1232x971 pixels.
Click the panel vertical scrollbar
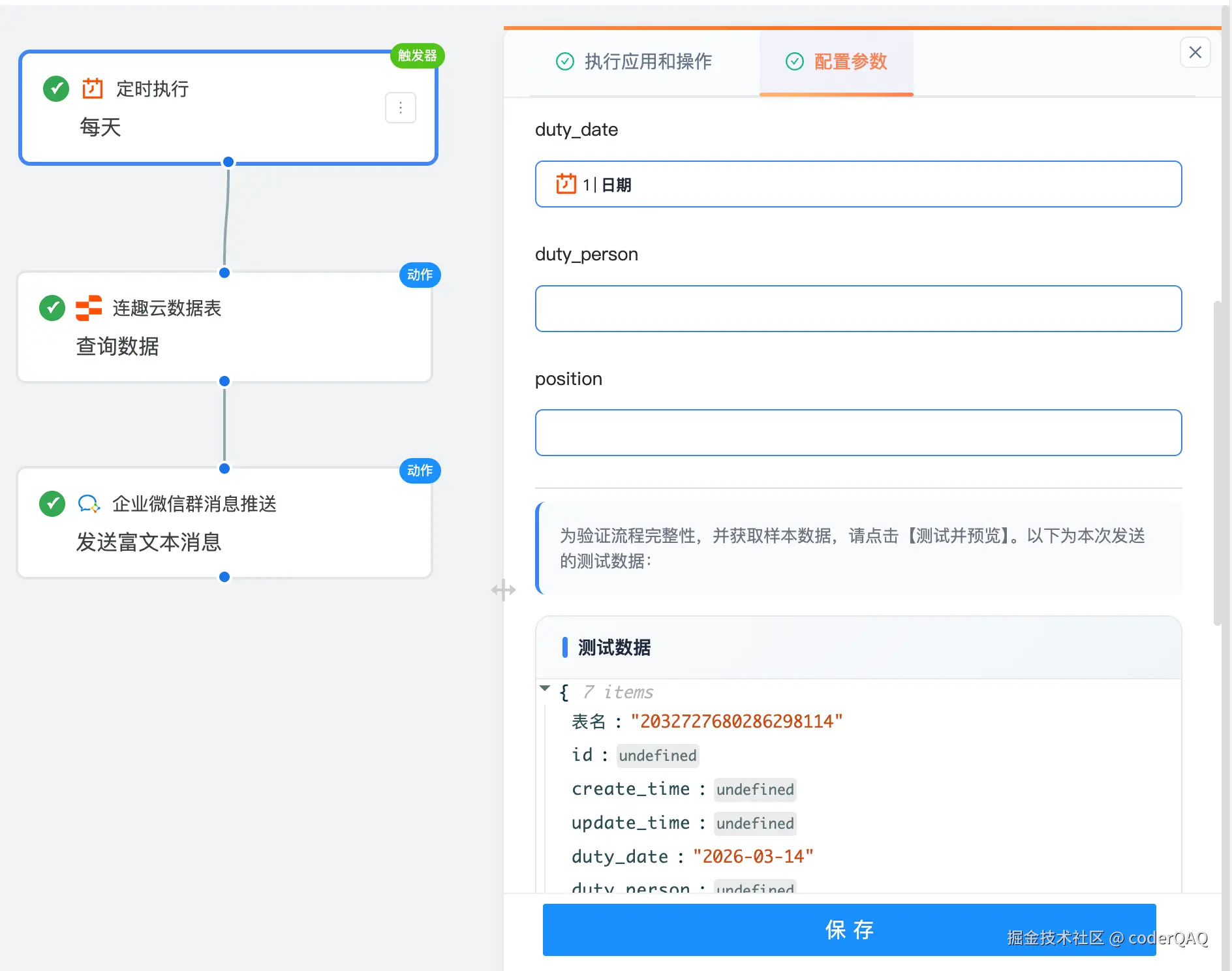tap(1217, 463)
